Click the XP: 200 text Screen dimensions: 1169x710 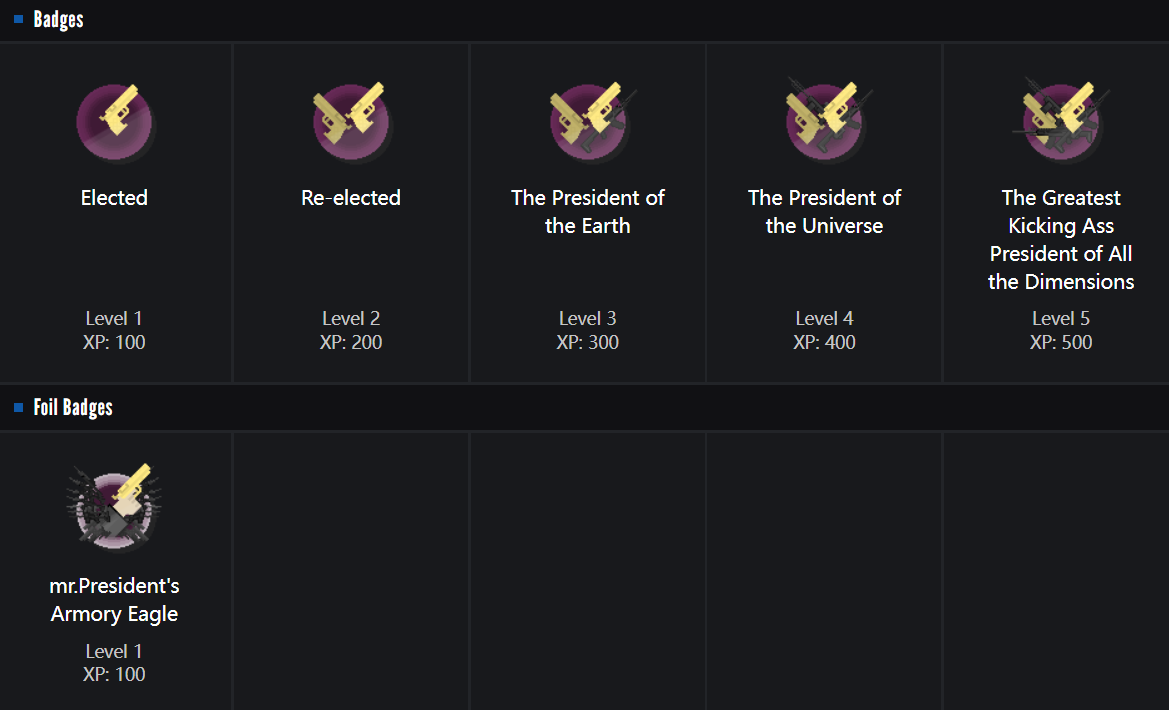pos(351,342)
